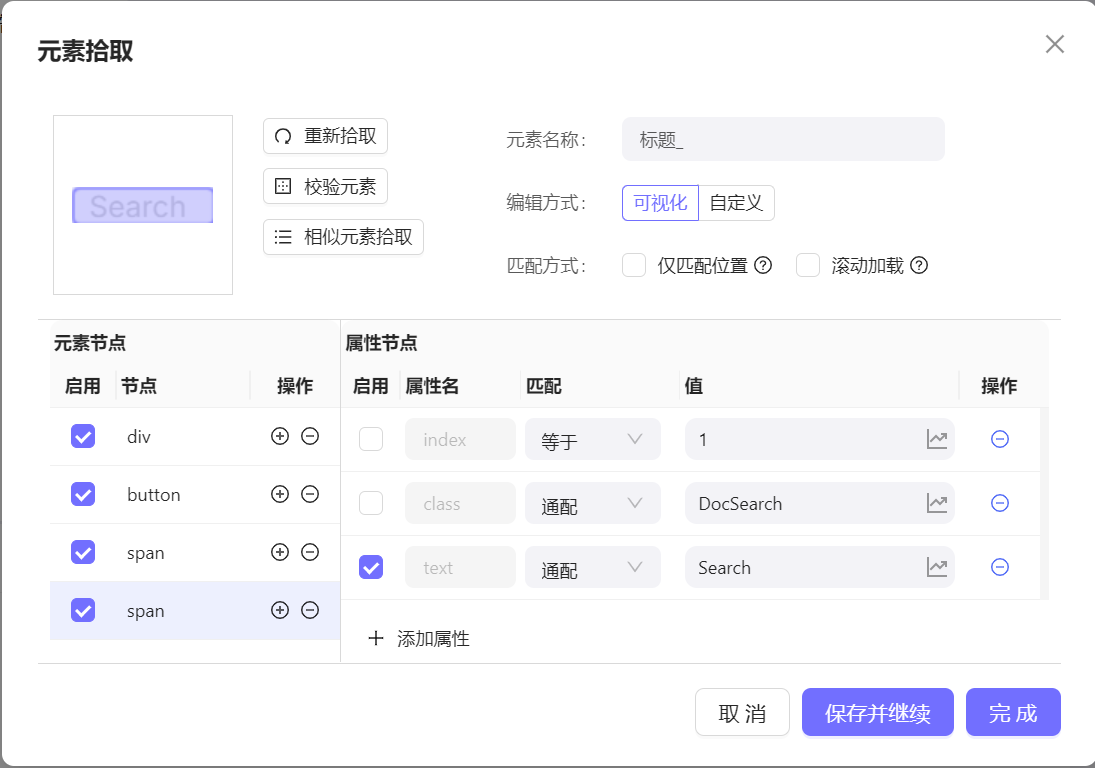1095x768 pixels.
Task: Switch to 自定义 edit mode
Action: (736, 203)
